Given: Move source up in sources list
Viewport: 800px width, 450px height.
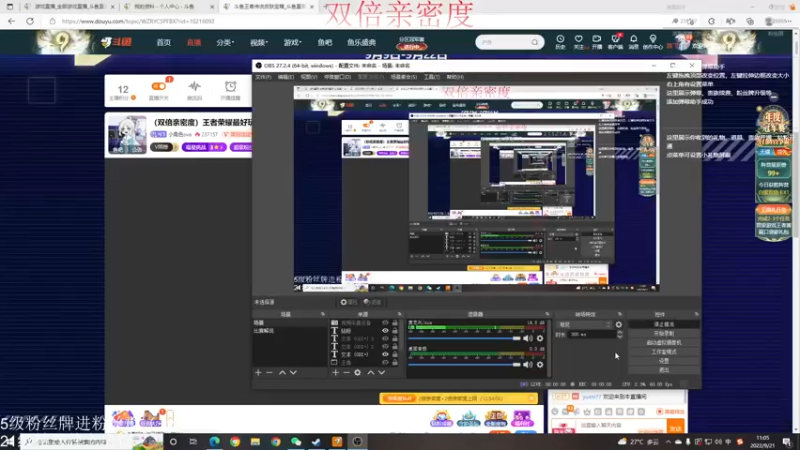Looking at the screenshot, I should (x=371, y=373).
